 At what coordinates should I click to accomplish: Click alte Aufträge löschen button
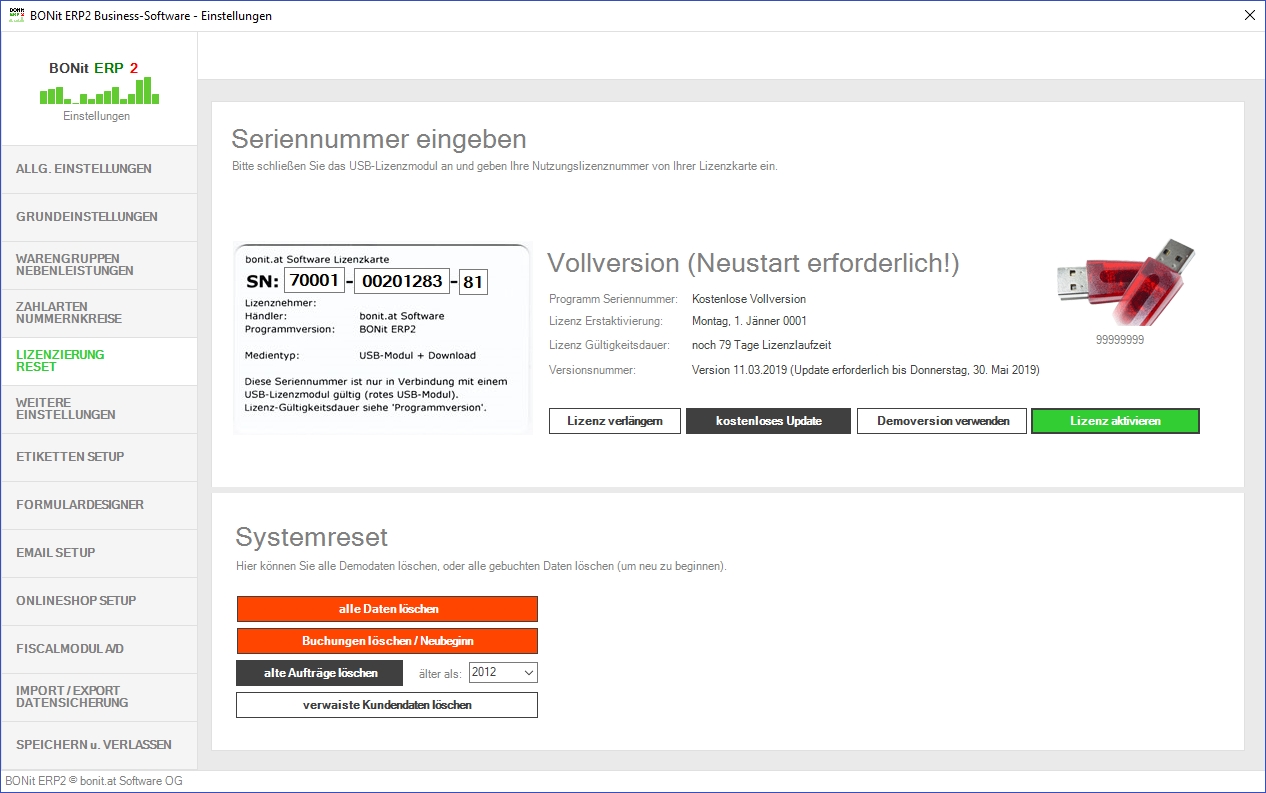(x=320, y=673)
